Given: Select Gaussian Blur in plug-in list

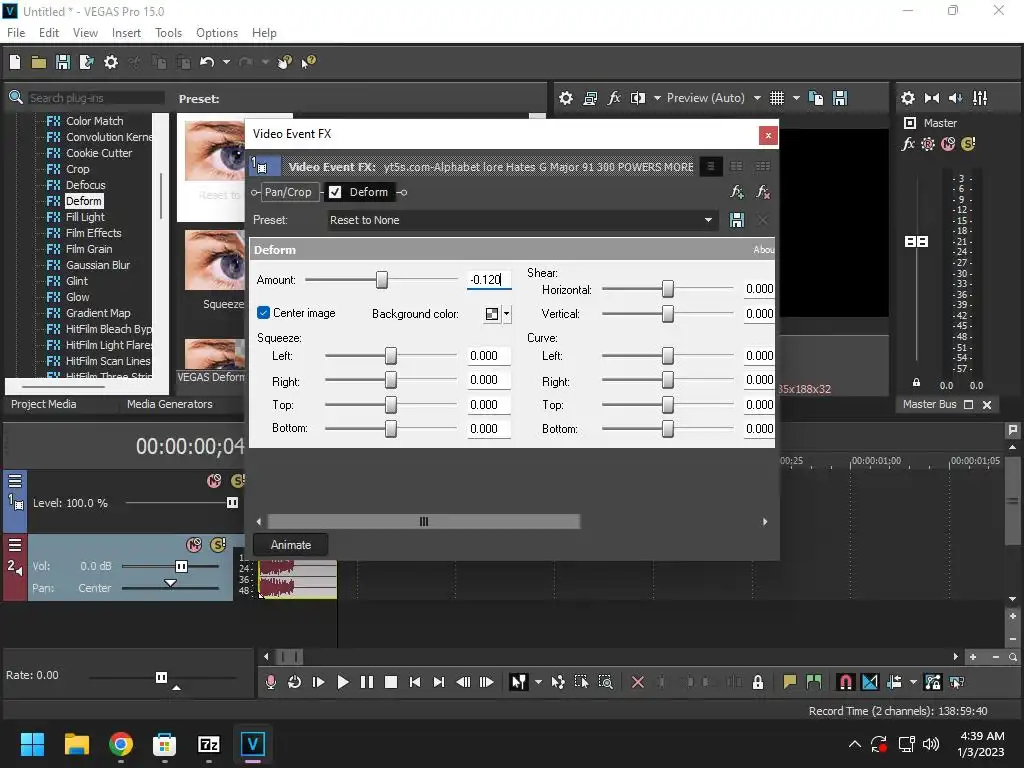Looking at the screenshot, I should 98,265.
